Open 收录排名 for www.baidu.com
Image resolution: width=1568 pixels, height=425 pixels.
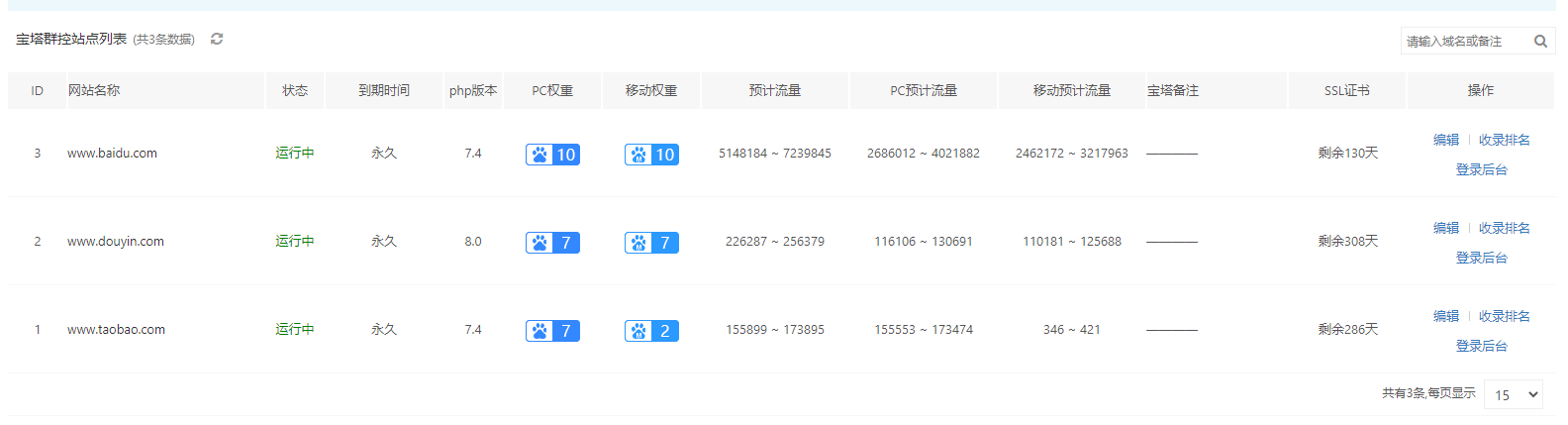click(1505, 140)
